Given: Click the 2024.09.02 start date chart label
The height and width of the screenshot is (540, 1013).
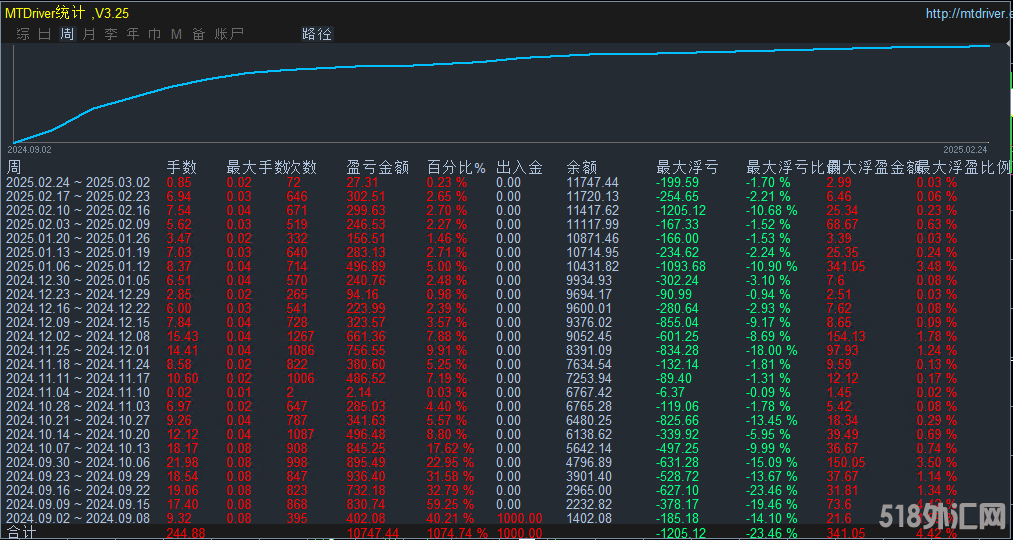Looking at the screenshot, I should (29, 149).
